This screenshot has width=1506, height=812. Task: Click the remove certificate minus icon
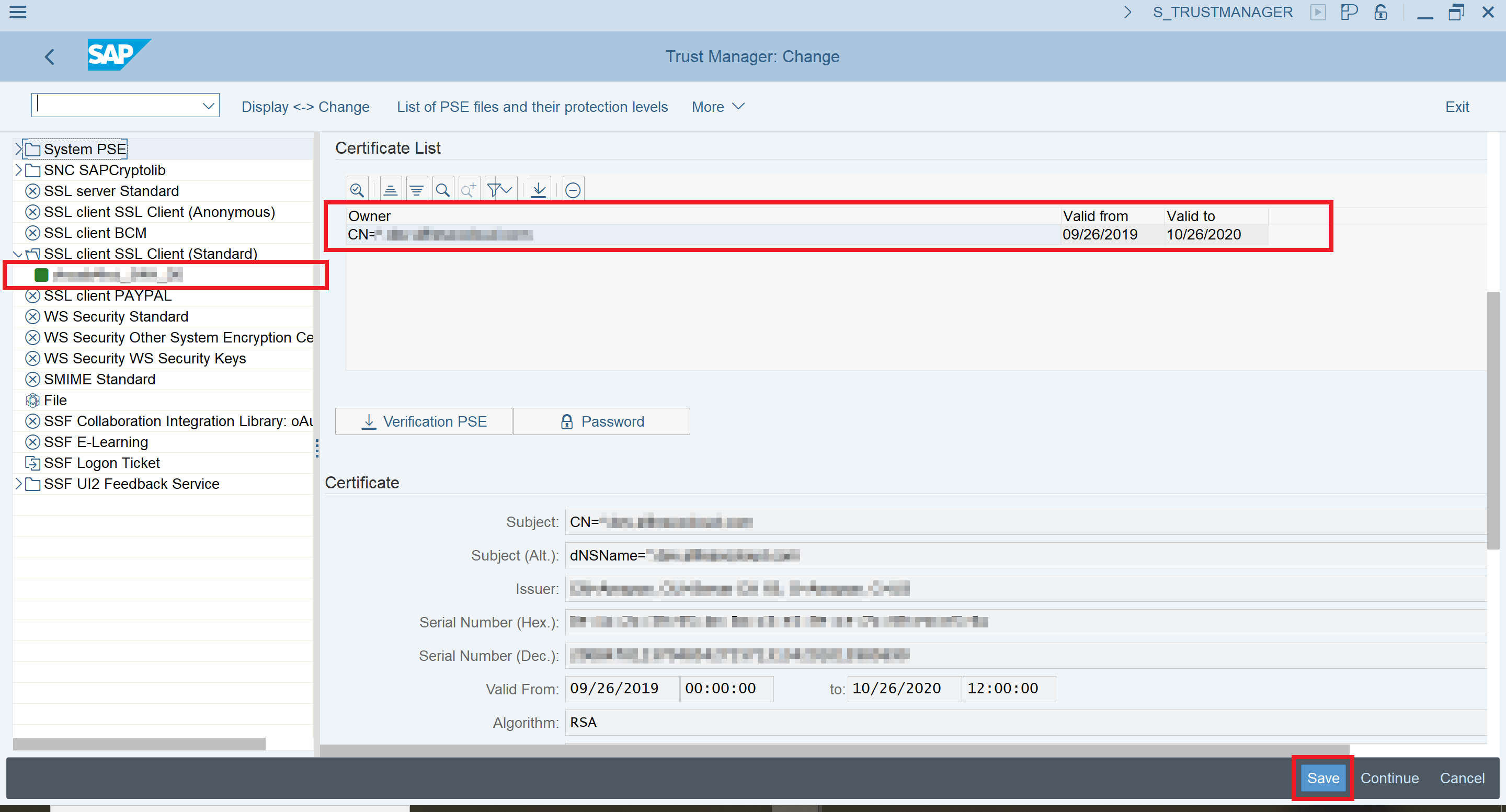(x=573, y=188)
